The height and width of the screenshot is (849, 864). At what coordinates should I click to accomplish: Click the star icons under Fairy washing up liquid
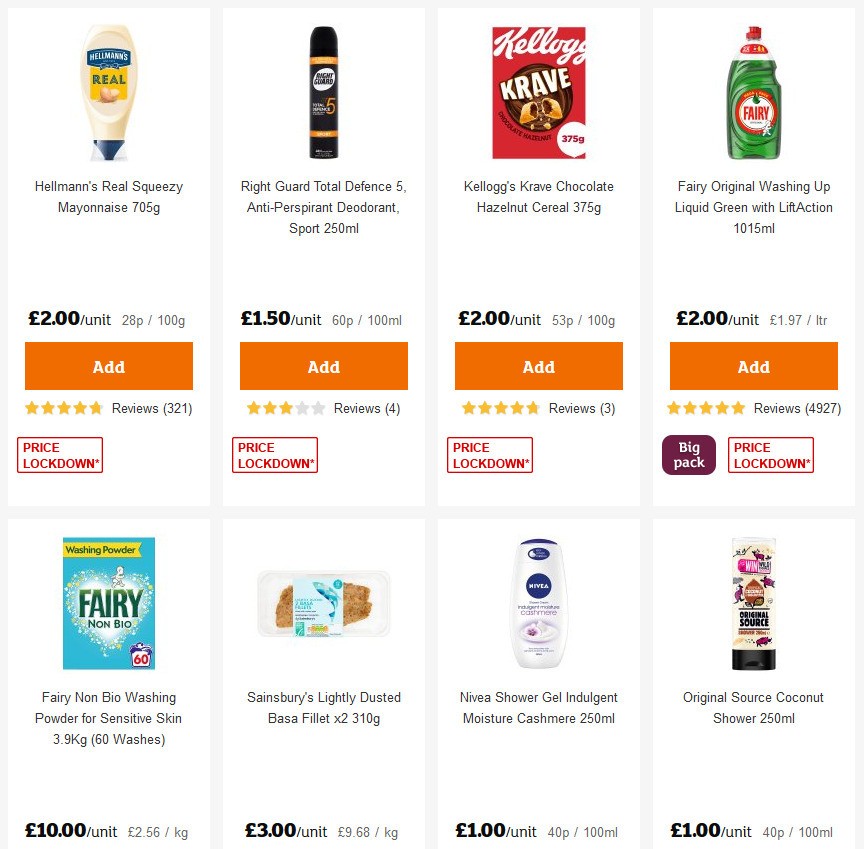click(x=707, y=408)
